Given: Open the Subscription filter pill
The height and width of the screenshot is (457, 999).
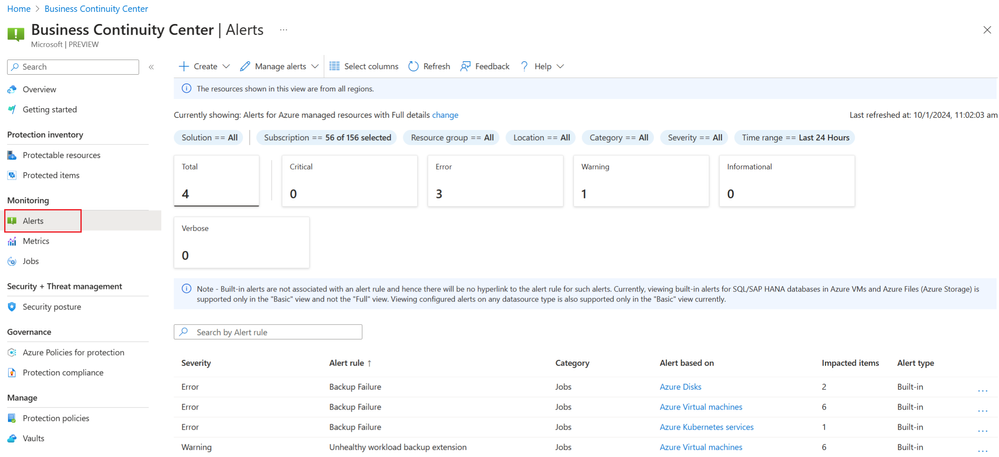Looking at the screenshot, I should tap(327, 138).
